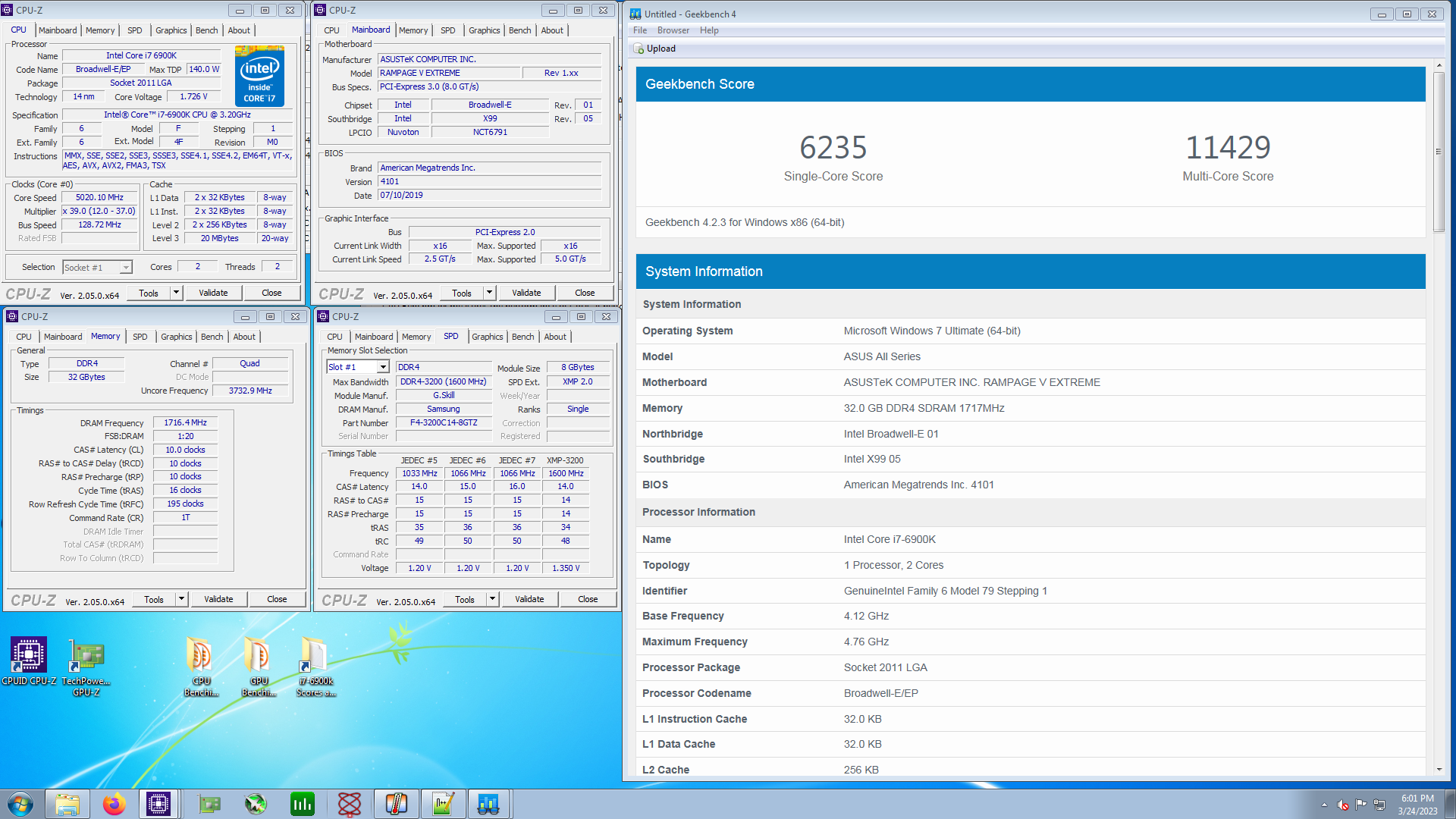Image resolution: width=1456 pixels, height=819 pixels.
Task: Open the Notepad++ taskbar icon
Action: 443,804
